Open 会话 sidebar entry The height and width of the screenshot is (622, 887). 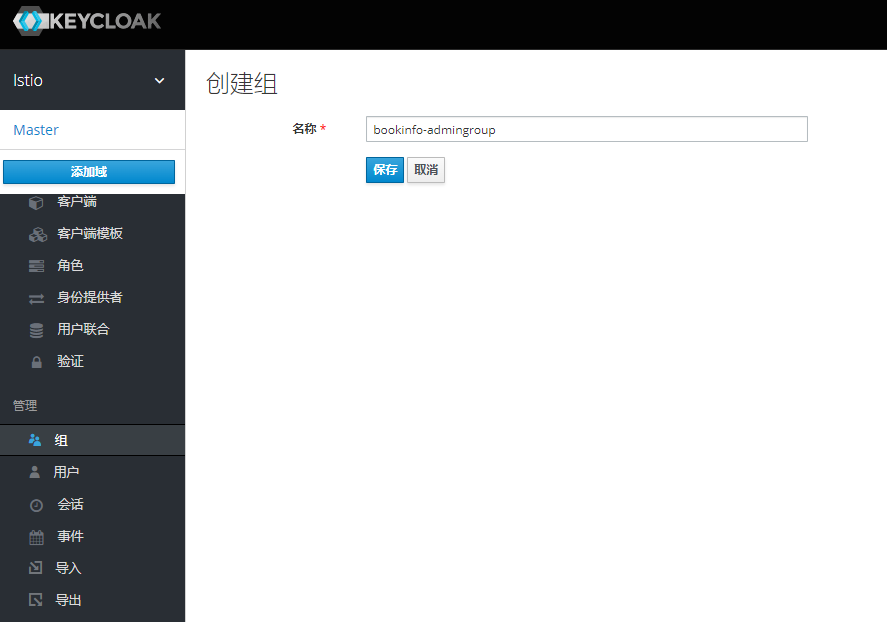(70, 504)
